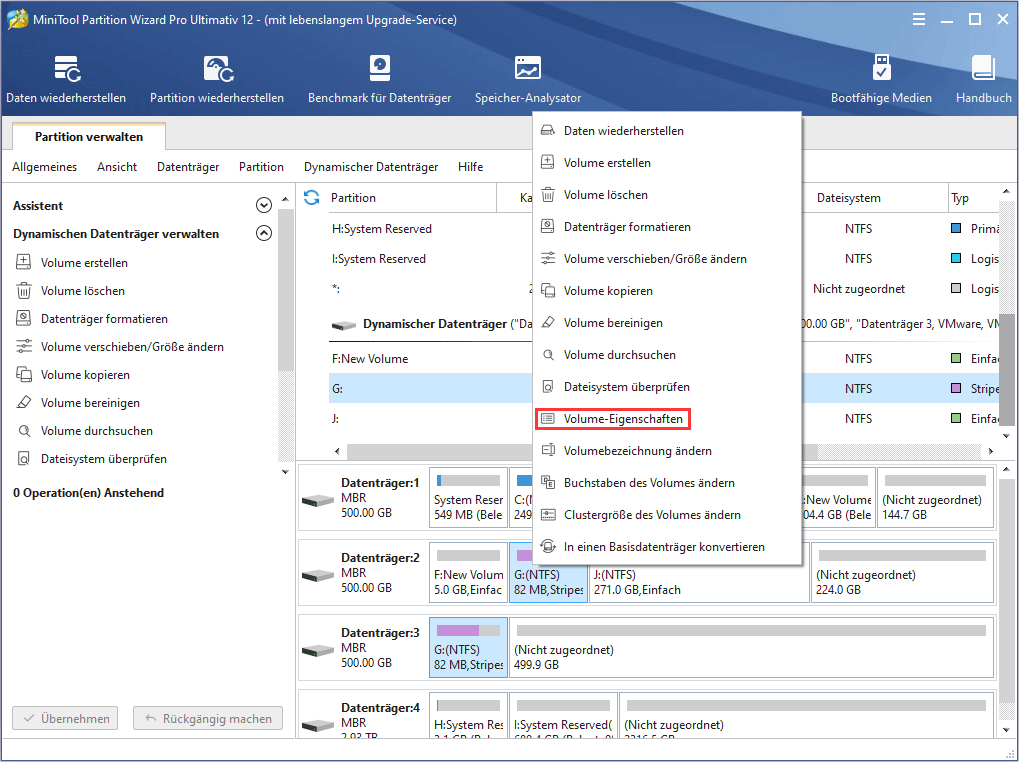Viewport: 1019px width, 762px height.
Task: Click the purple Striped type color swatch
Action: [x=956, y=388]
